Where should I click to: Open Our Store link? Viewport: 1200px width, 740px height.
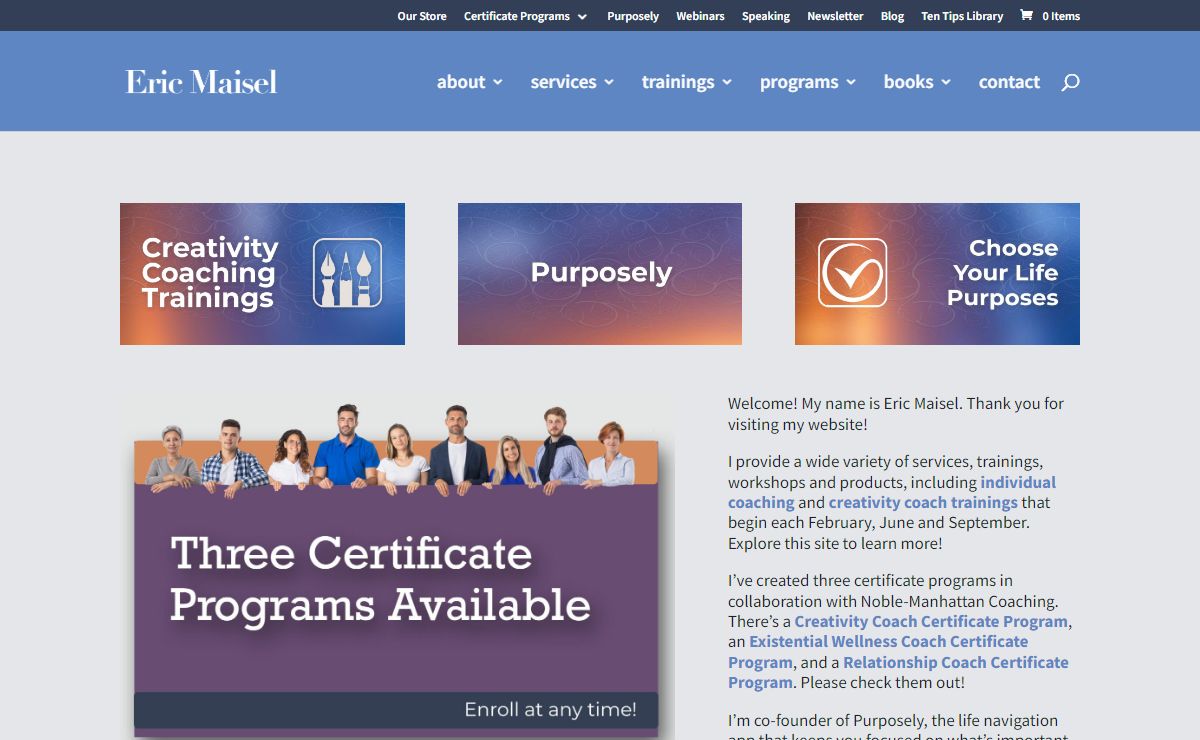pyautogui.click(x=422, y=16)
